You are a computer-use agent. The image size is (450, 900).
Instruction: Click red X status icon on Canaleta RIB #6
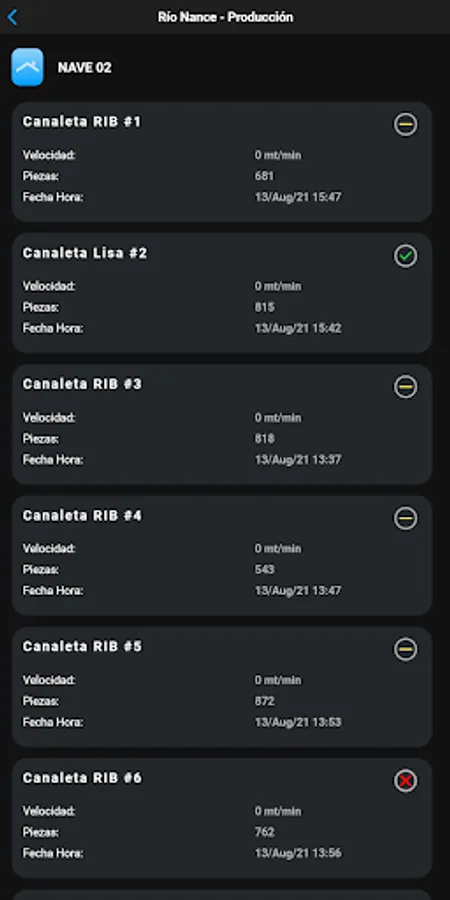[x=406, y=781]
